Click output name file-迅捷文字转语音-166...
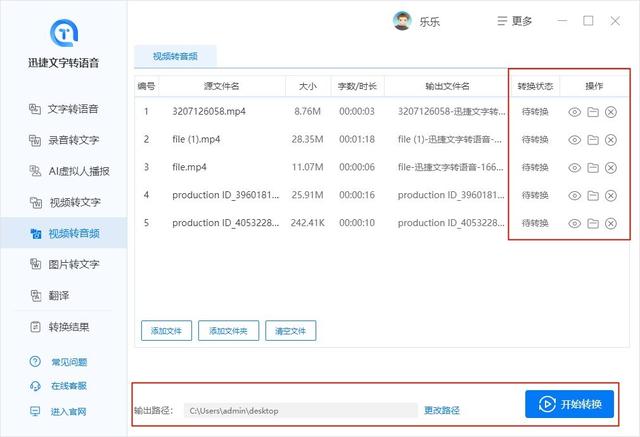 tap(451, 167)
